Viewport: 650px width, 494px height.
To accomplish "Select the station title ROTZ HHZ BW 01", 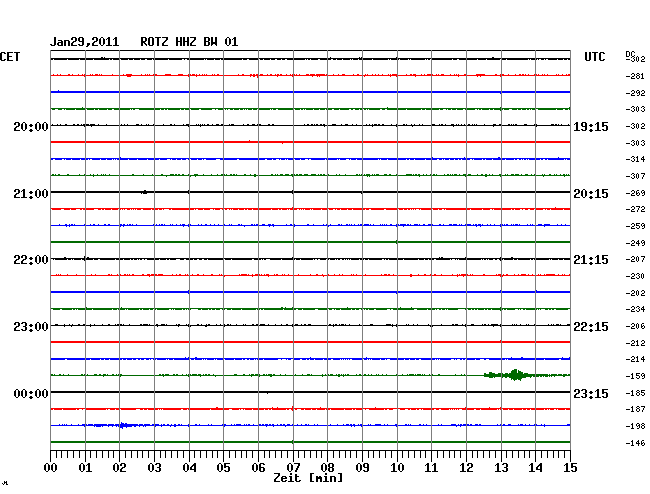I will (189, 42).
